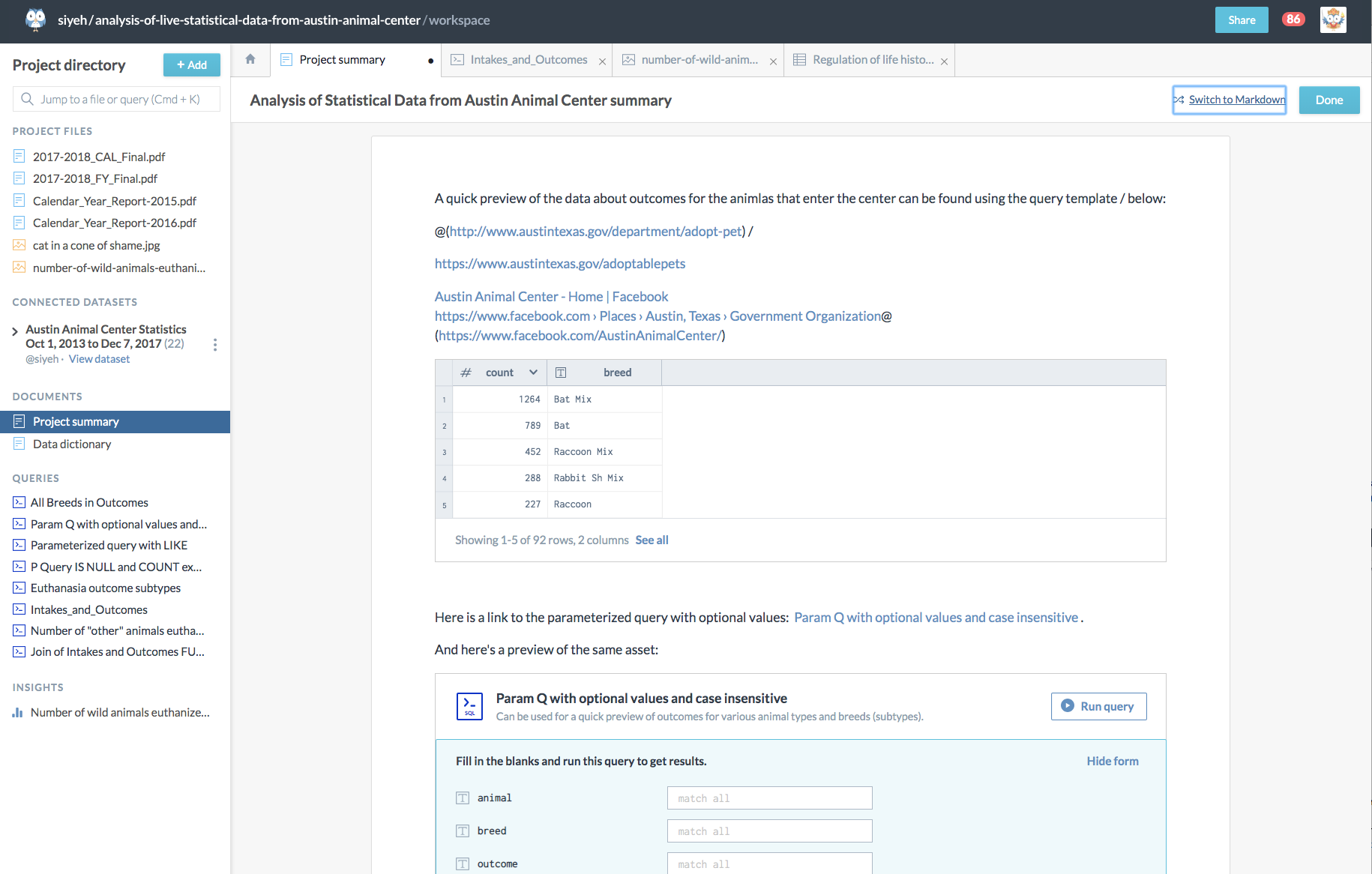Click icon beside 2017-2018_CAL_Final.pdf
Screen dimensions: 1372x874
coord(19,157)
